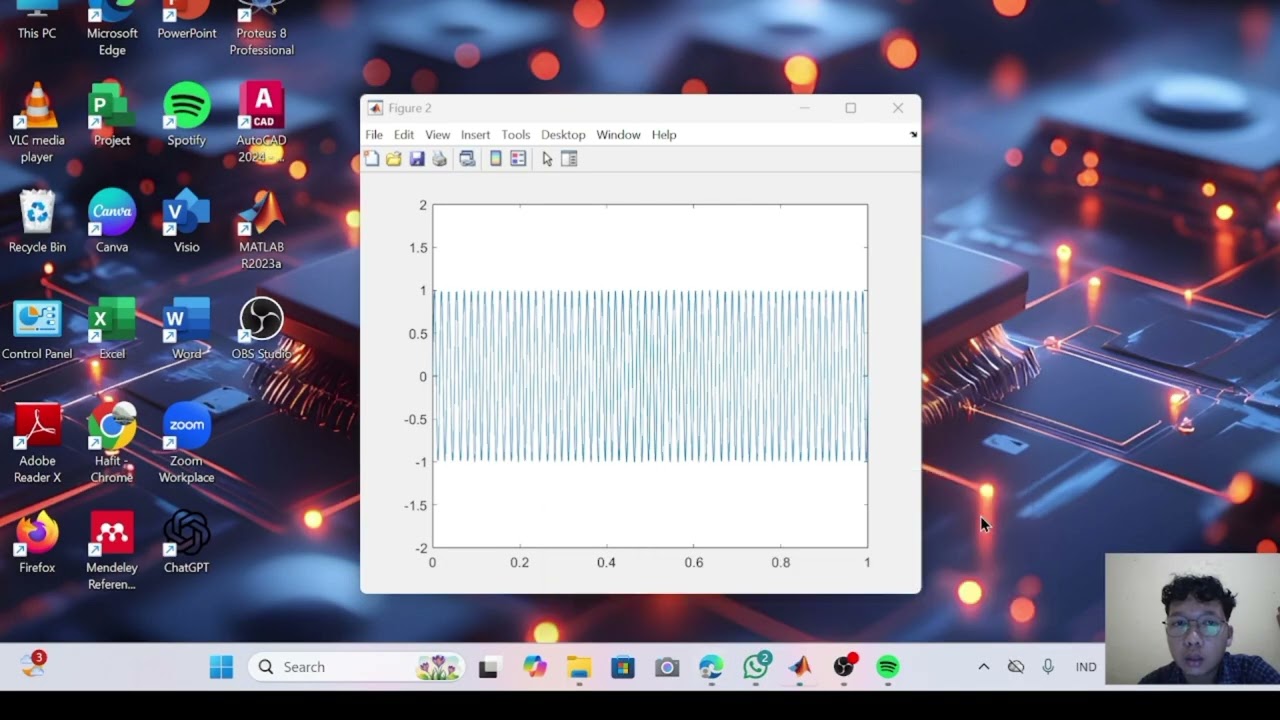Switch to MATLAB in the taskbar
Screen dimensions: 1280x720
click(800, 667)
